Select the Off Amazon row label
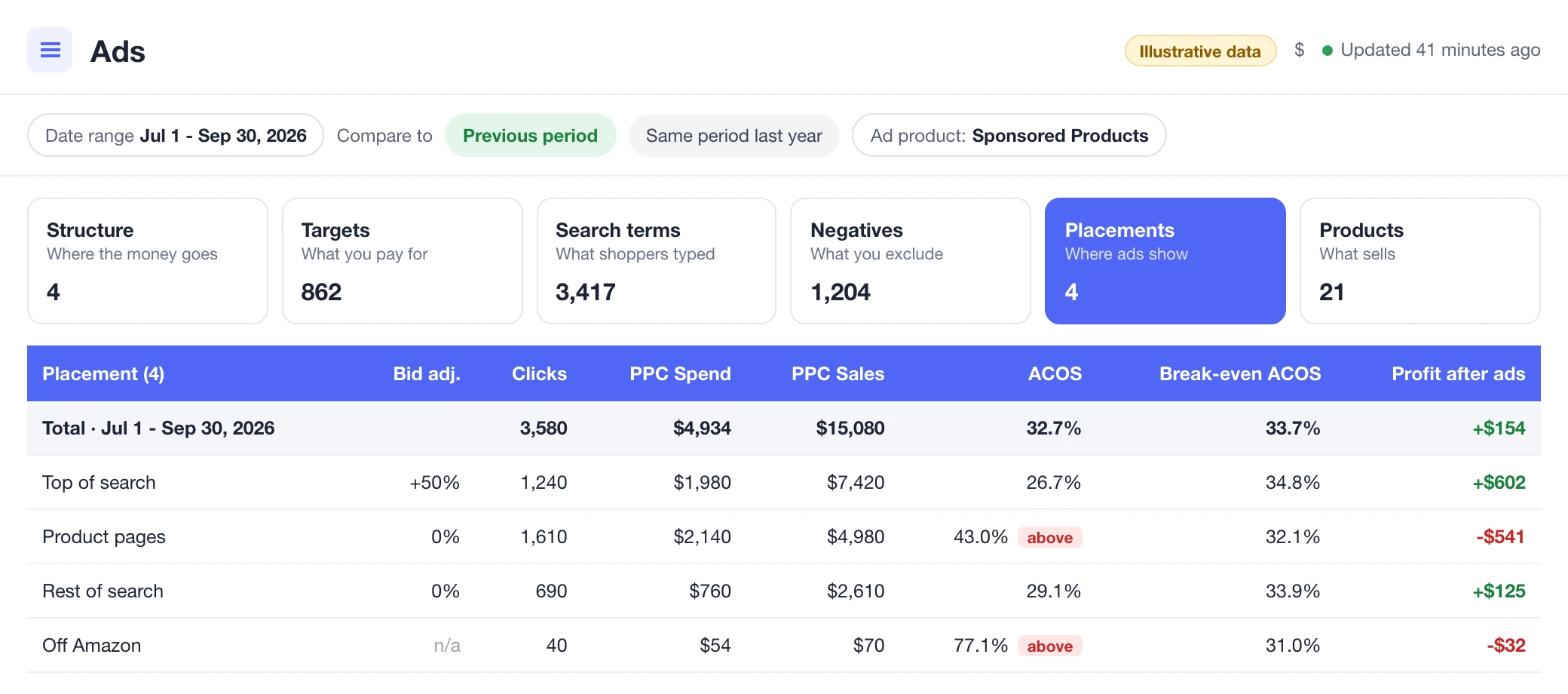 point(91,645)
